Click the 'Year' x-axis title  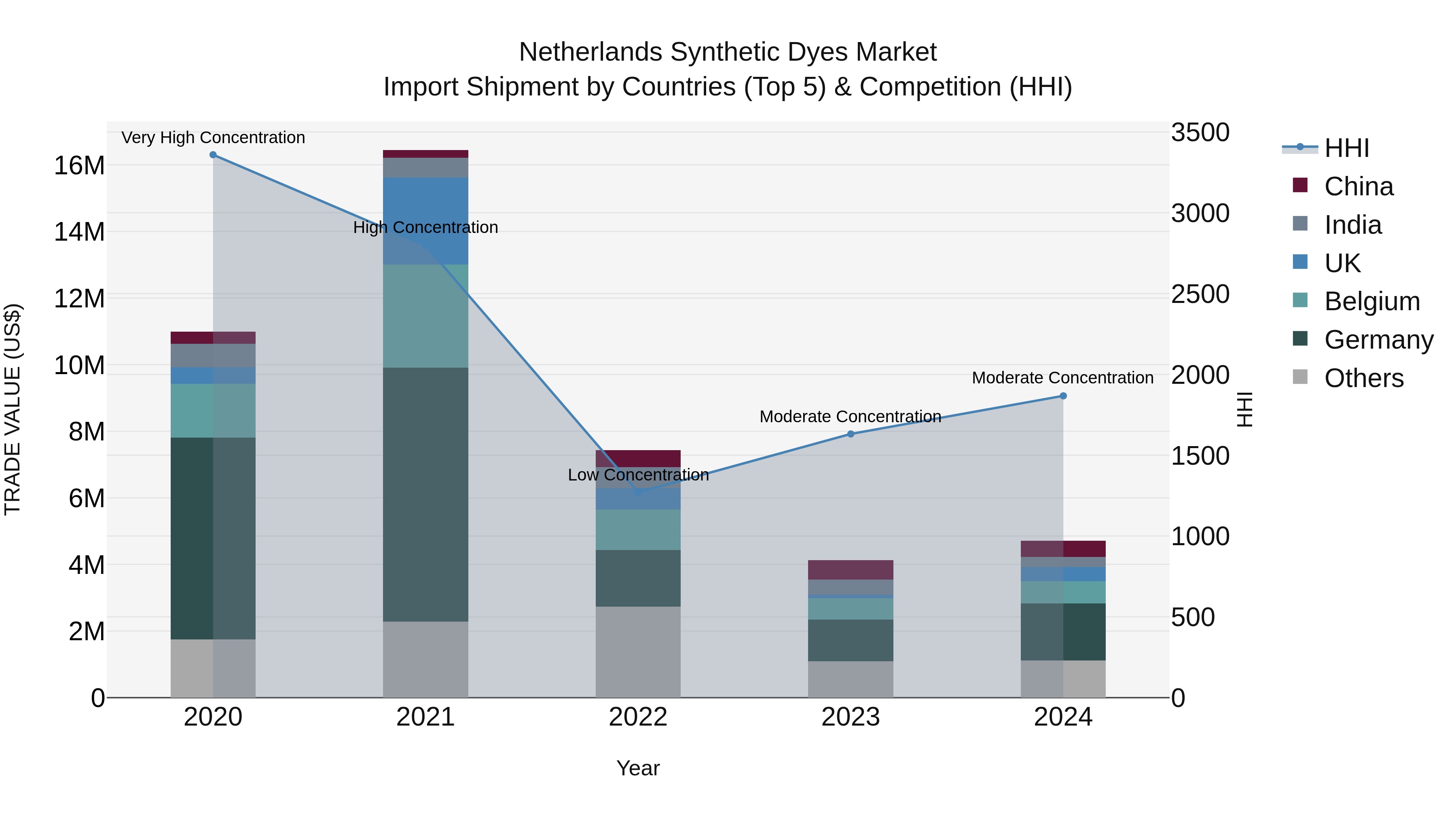(x=638, y=769)
